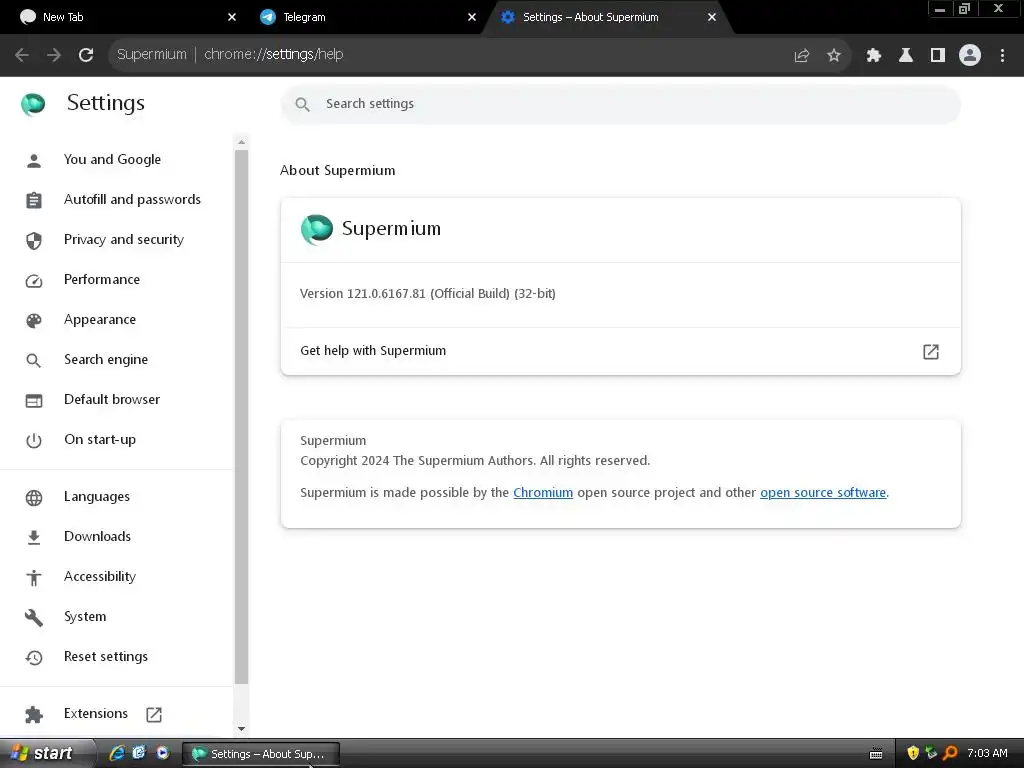Click the palette icon for Appearance
Image resolution: width=1024 pixels, height=768 pixels.
click(x=34, y=321)
